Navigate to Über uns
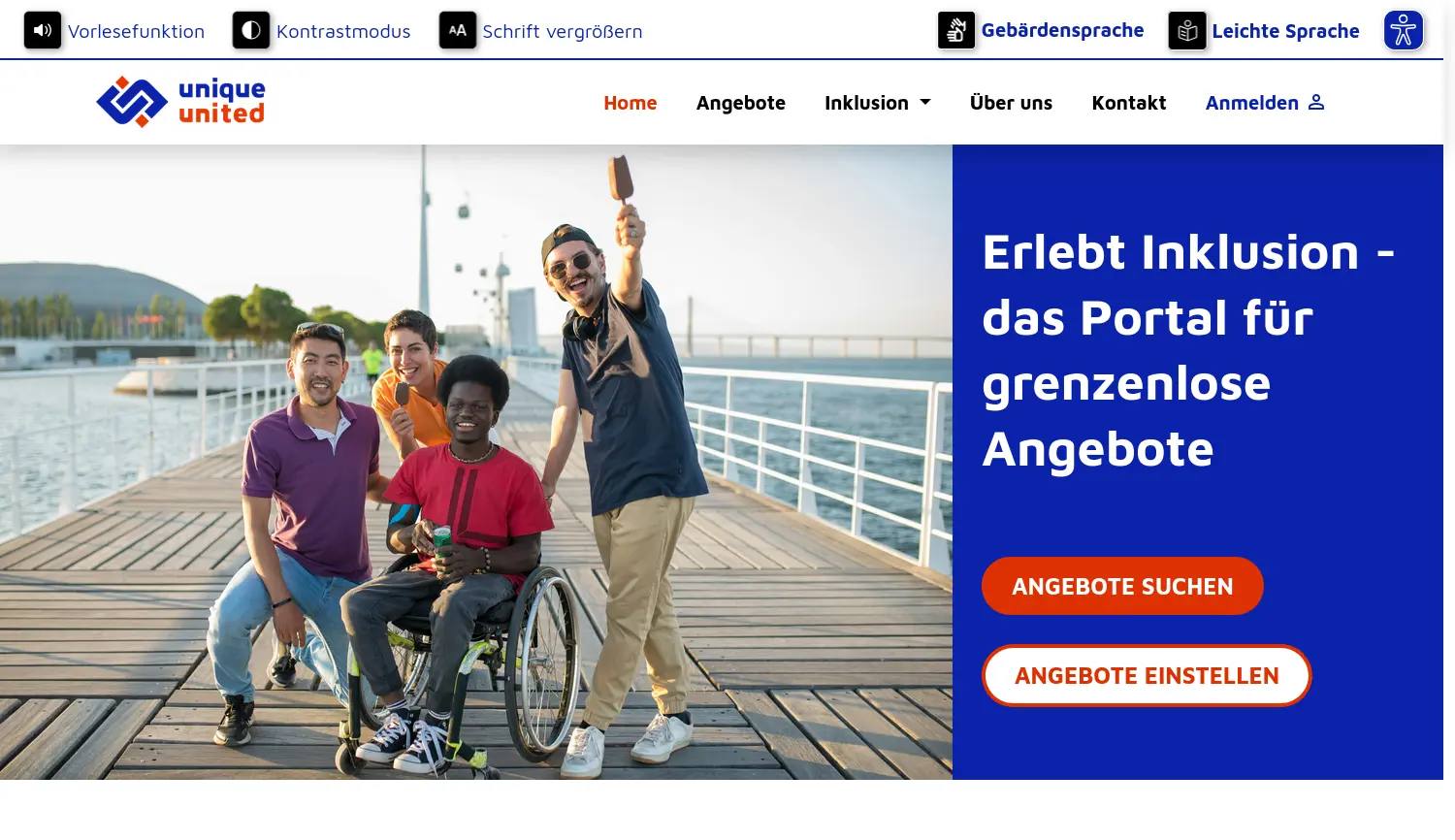This screenshot has height=840, width=1455. pos(1011,103)
